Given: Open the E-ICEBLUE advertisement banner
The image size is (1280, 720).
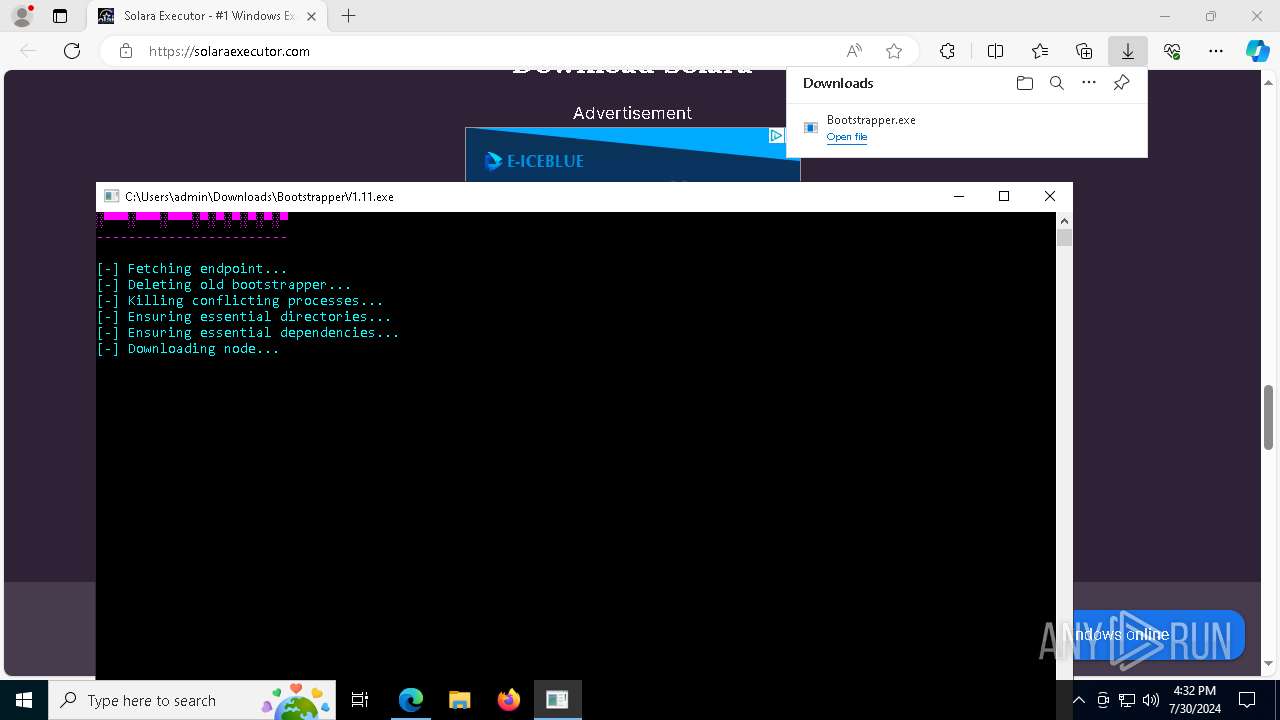Looking at the screenshot, I should (632, 155).
